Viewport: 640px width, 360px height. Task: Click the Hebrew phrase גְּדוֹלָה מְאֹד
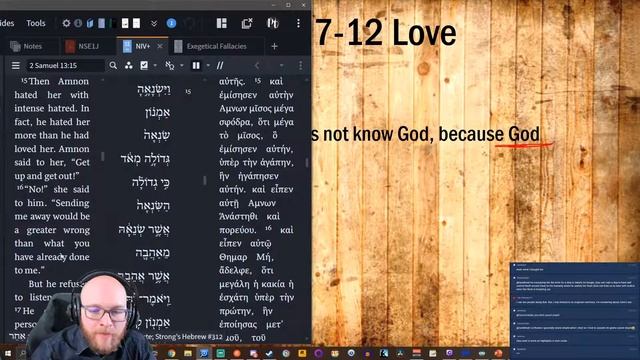[145, 159]
